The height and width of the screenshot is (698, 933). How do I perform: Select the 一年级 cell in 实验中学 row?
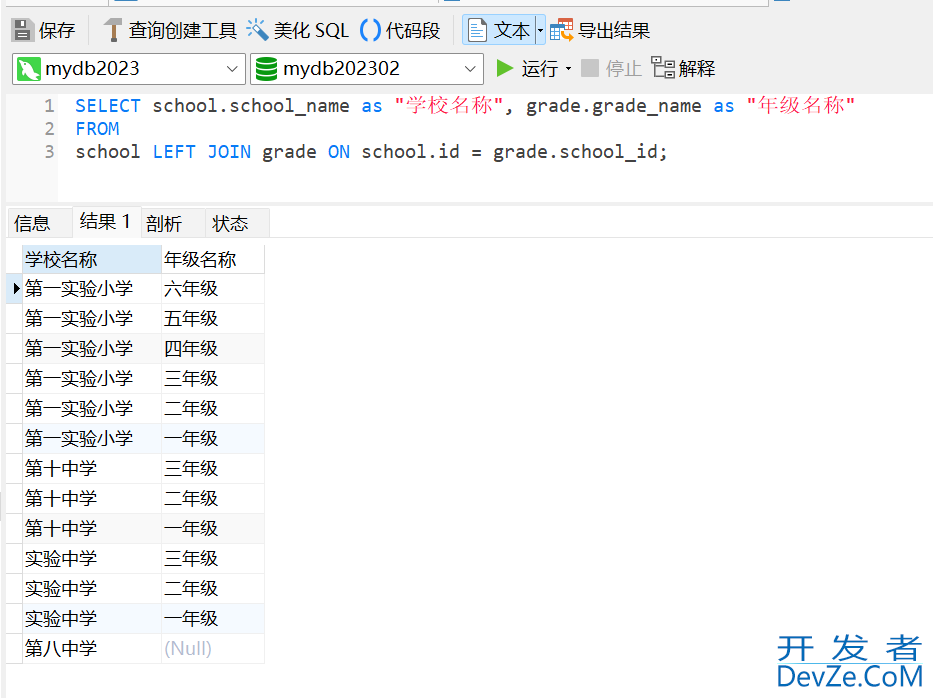coord(213,619)
